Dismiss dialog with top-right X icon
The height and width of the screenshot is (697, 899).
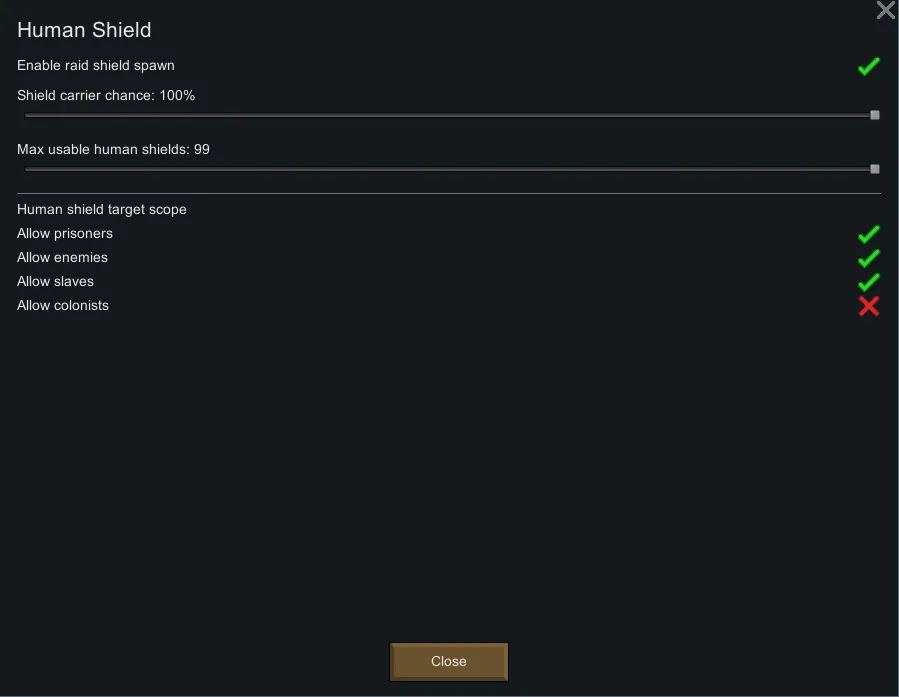(x=885, y=11)
